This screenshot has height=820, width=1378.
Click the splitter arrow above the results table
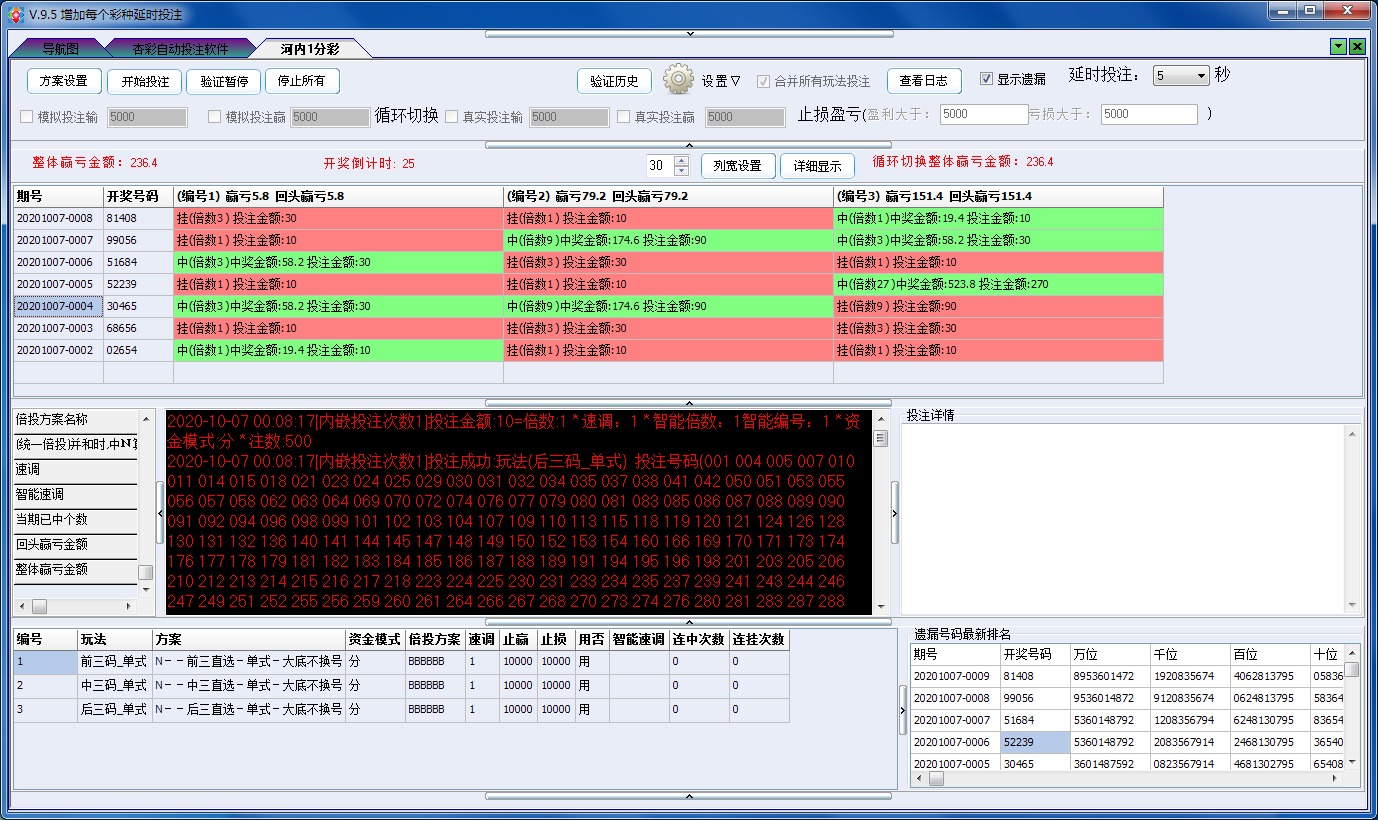tap(688, 144)
